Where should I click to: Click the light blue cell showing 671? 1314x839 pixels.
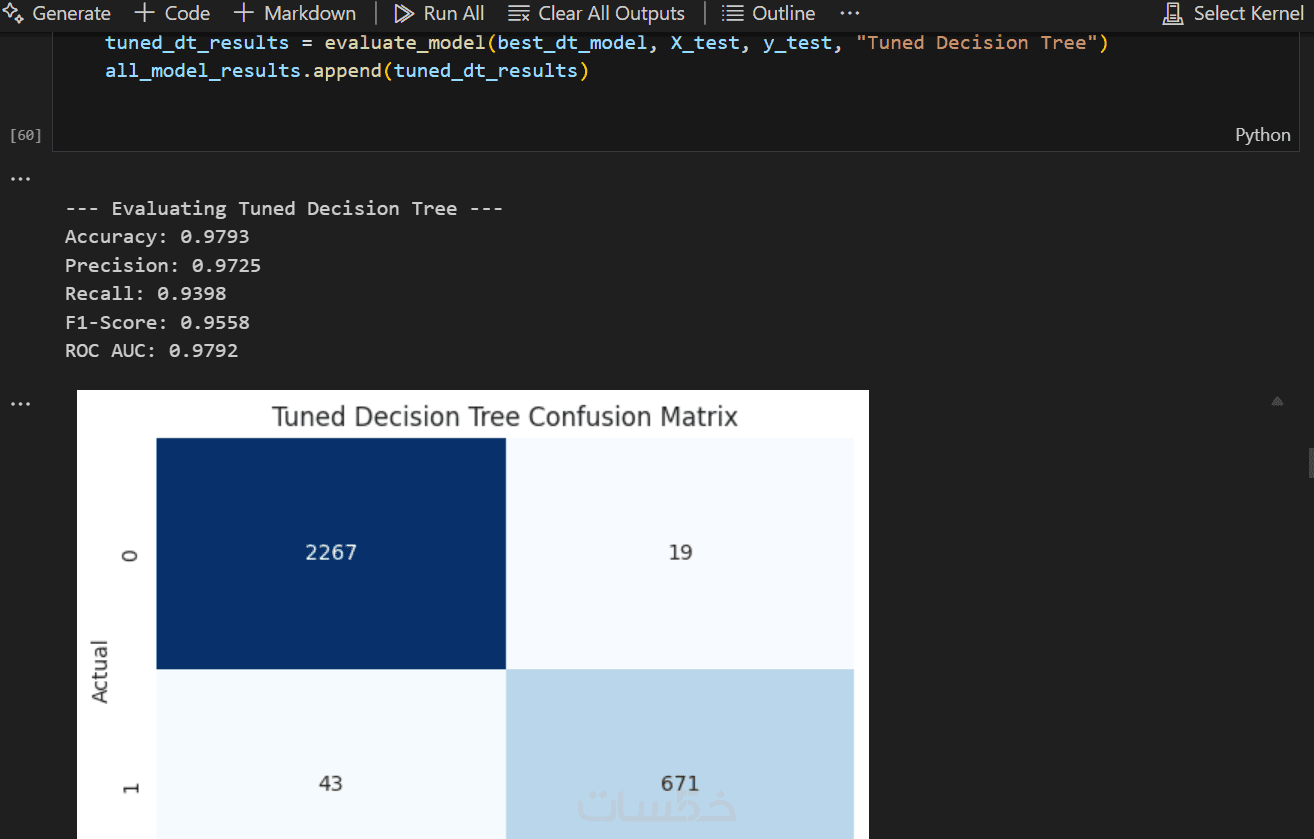click(x=680, y=783)
